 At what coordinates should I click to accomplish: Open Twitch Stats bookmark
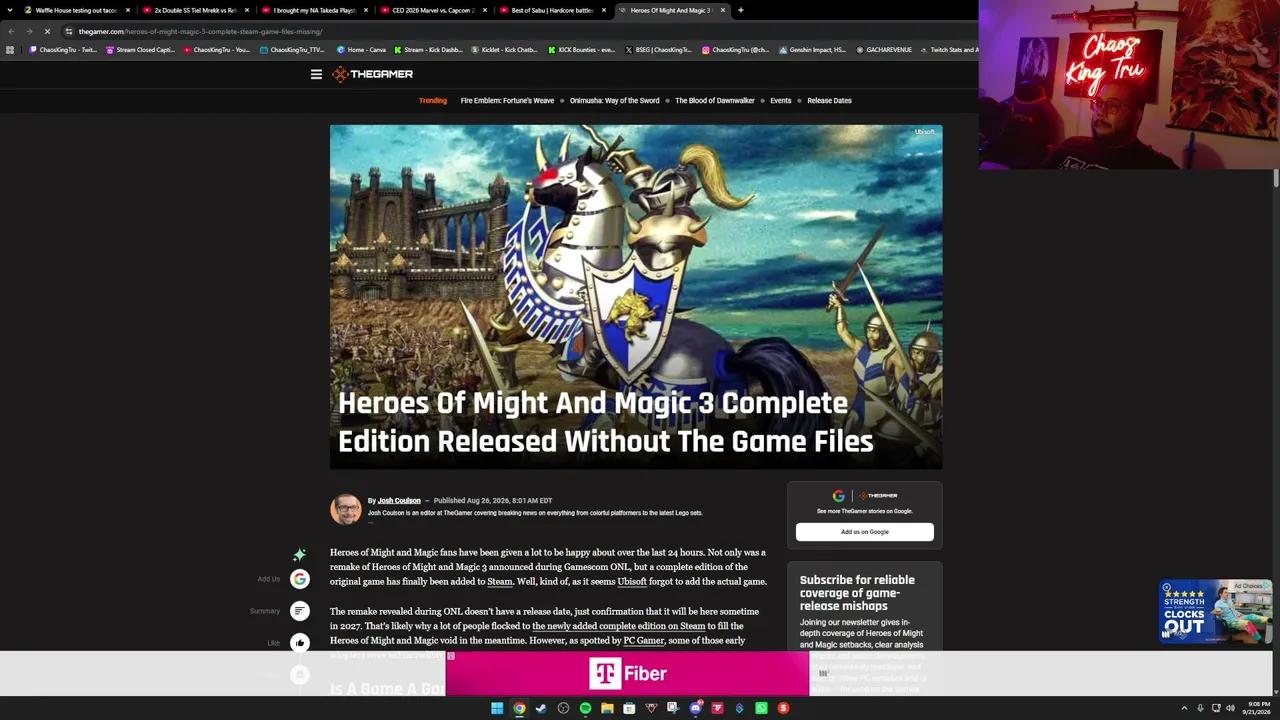click(950, 50)
